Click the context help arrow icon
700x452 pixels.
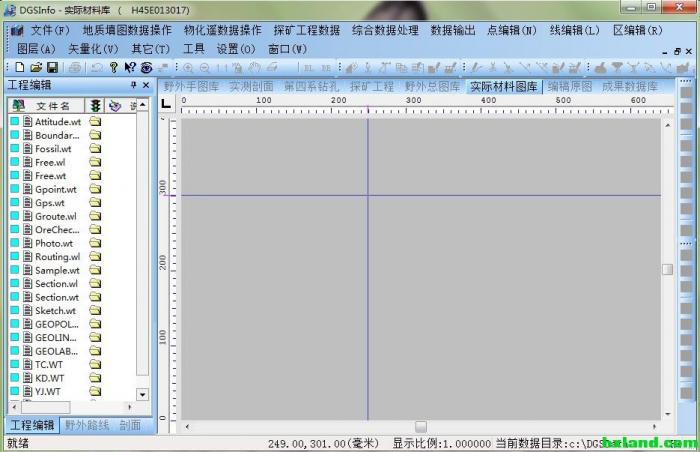[130, 67]
